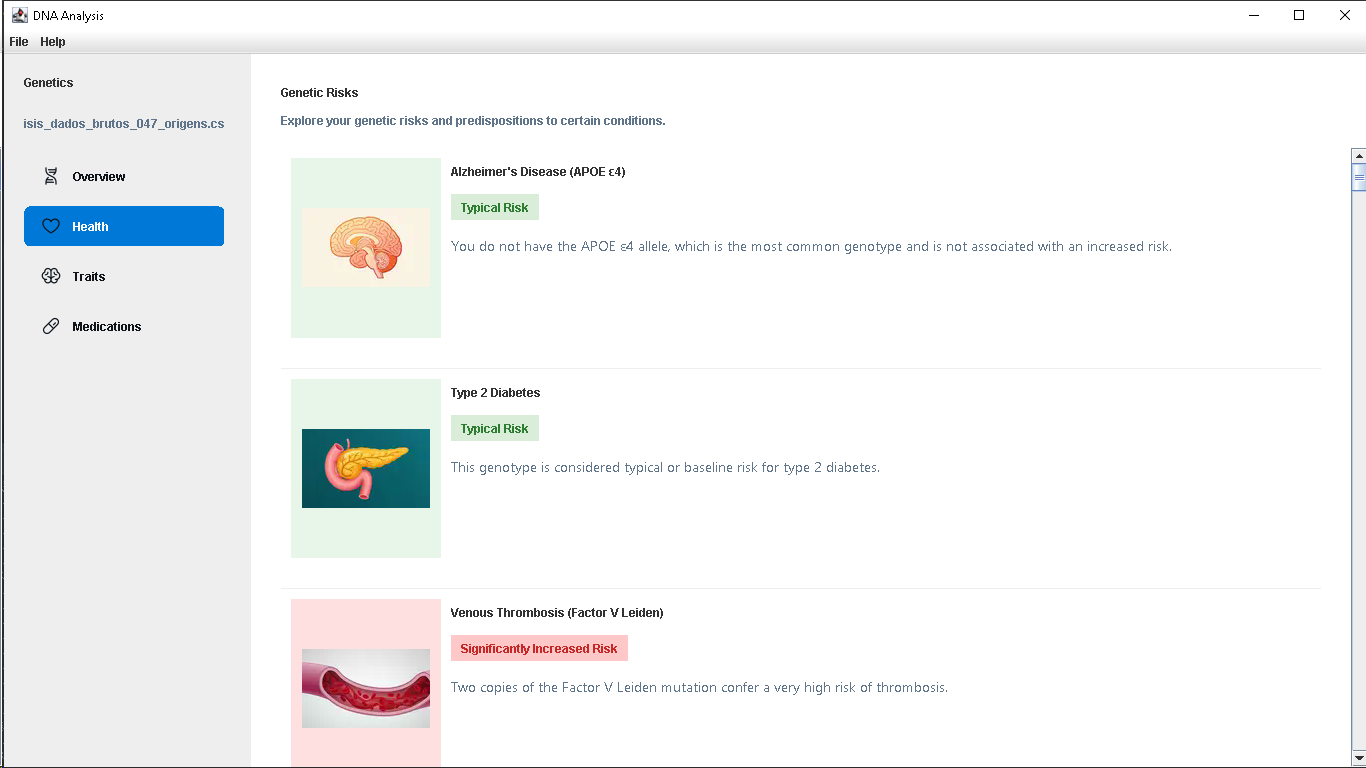Click the Typical Risk badge for Type 2 Diabetes
The image size is (1366, 768).
coord(494,428)
